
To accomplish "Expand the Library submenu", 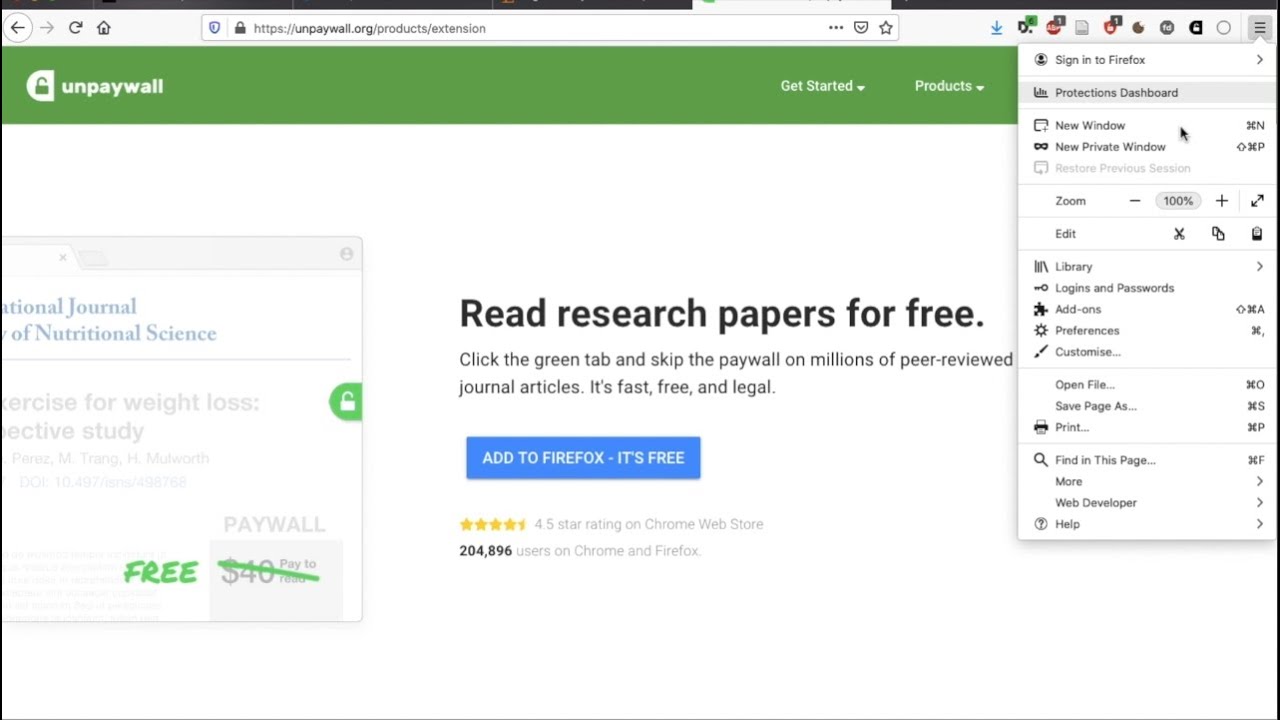I will point(1147,267).
